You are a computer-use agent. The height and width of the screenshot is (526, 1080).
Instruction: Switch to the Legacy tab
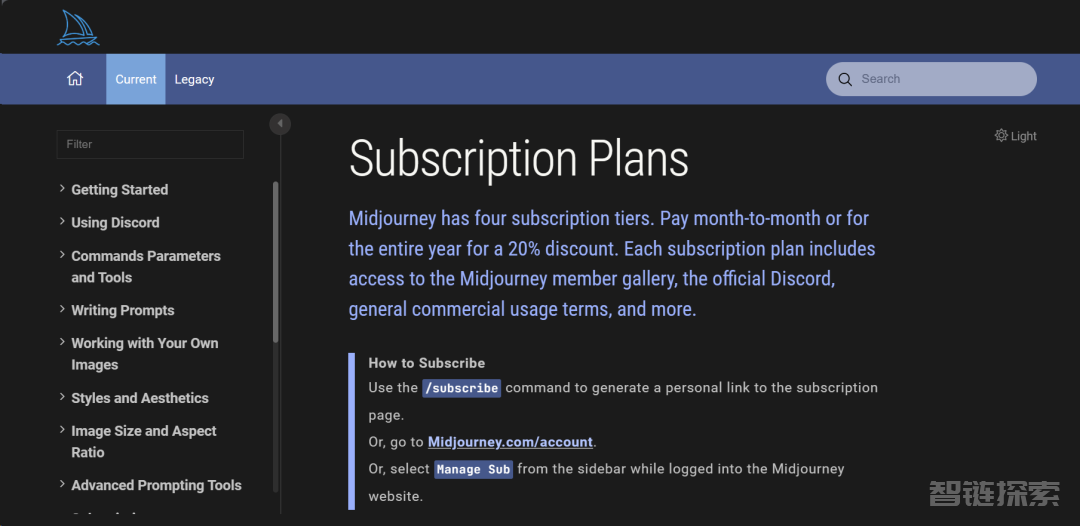pos(194,79)
